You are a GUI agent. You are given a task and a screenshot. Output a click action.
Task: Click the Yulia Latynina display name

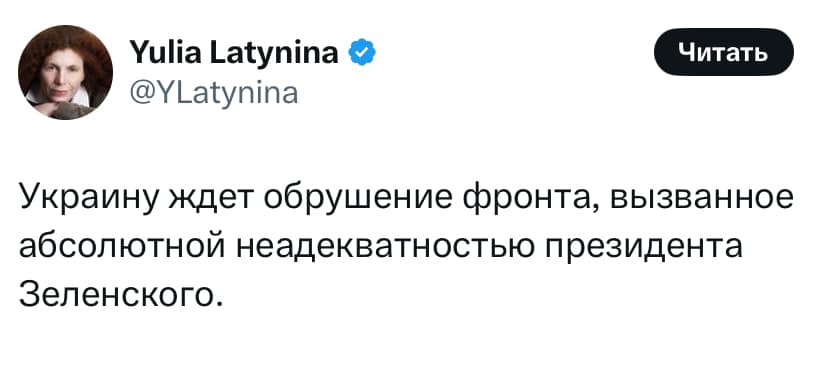(235, 52)
